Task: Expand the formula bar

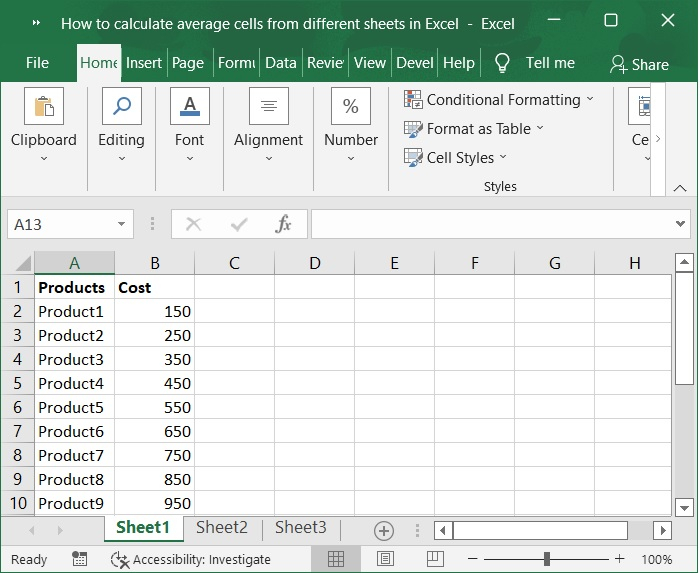Action: coord(681,224)
